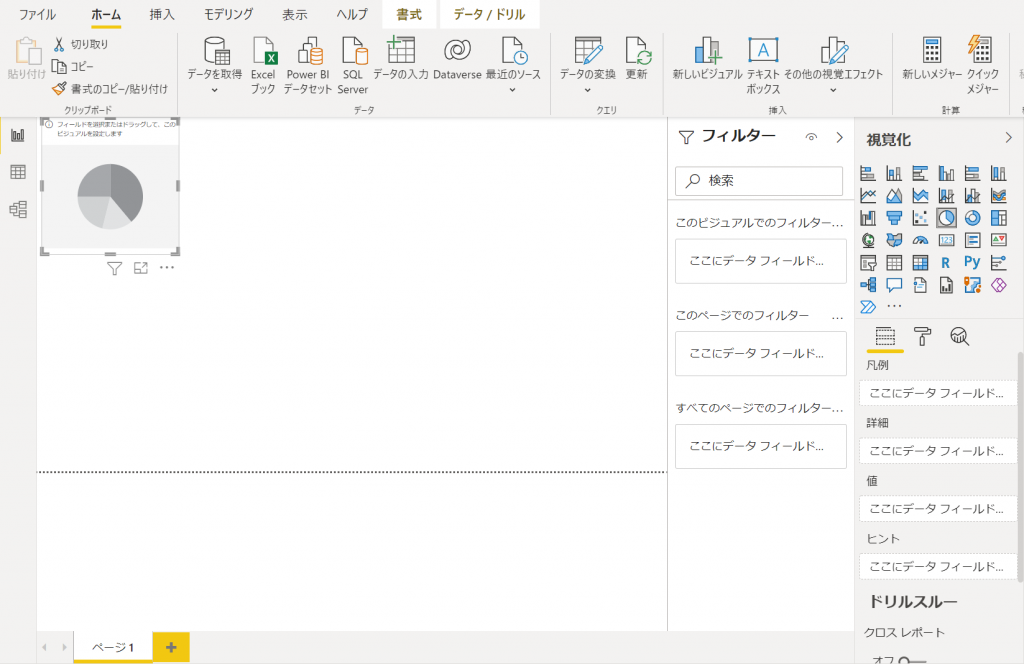Select the donut chart visual

(x=972, y=217)
